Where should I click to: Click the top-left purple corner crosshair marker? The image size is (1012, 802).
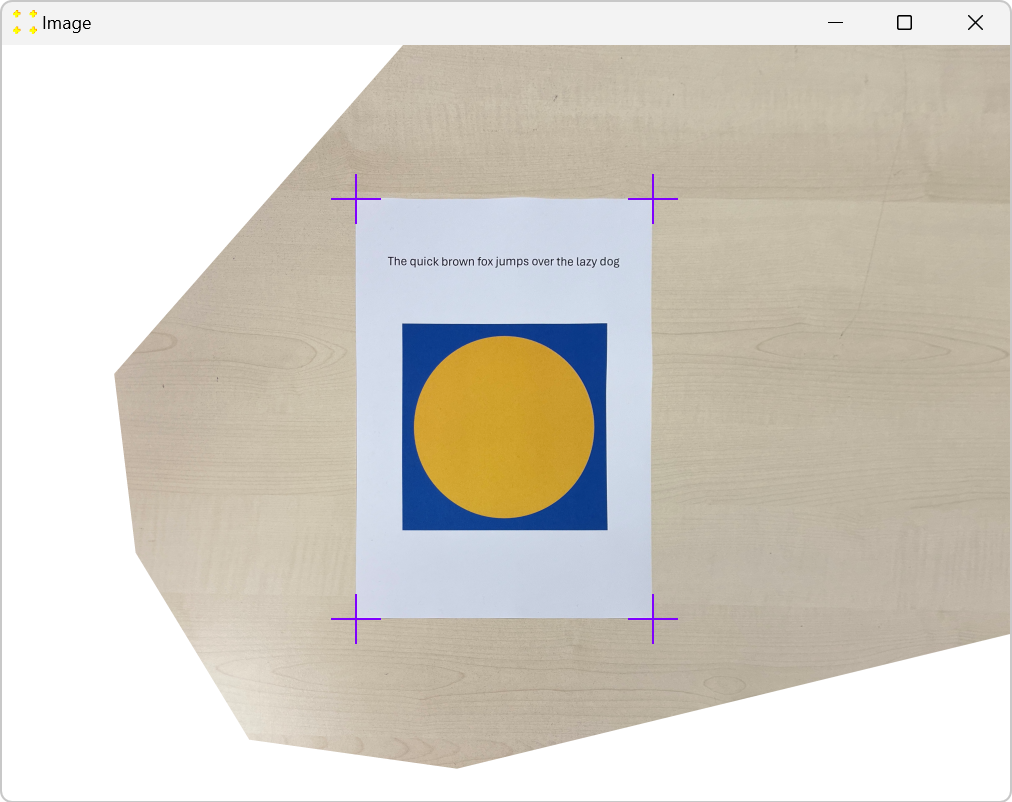(356, 199)
